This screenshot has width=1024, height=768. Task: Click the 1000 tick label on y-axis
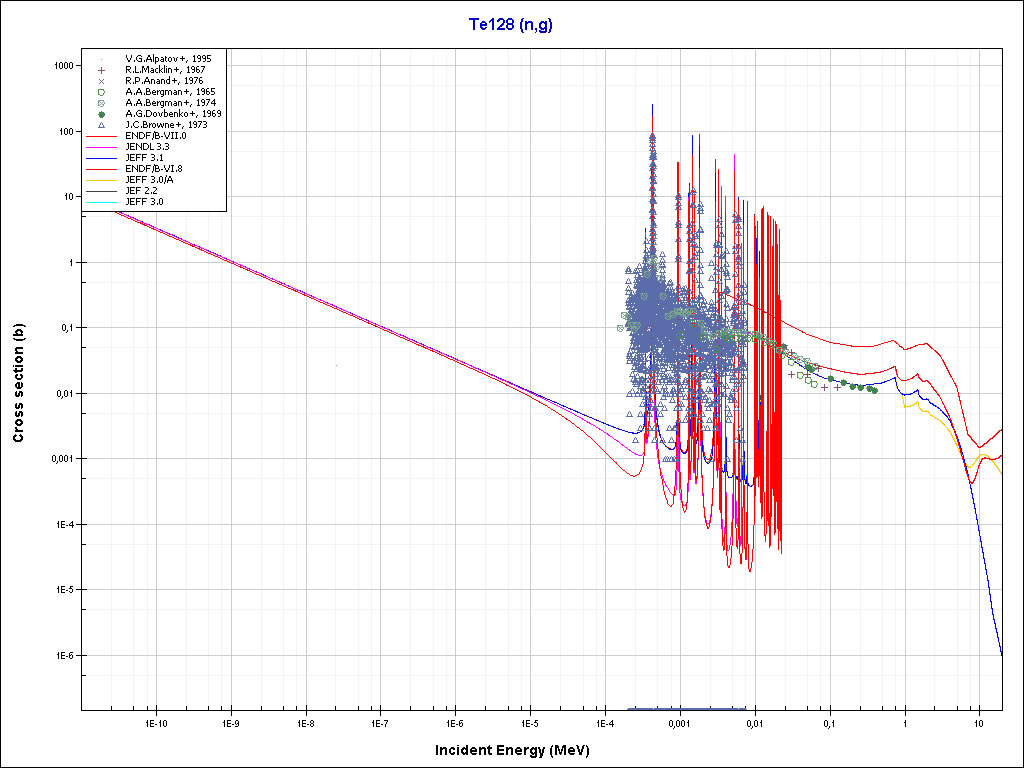point(64,65)
